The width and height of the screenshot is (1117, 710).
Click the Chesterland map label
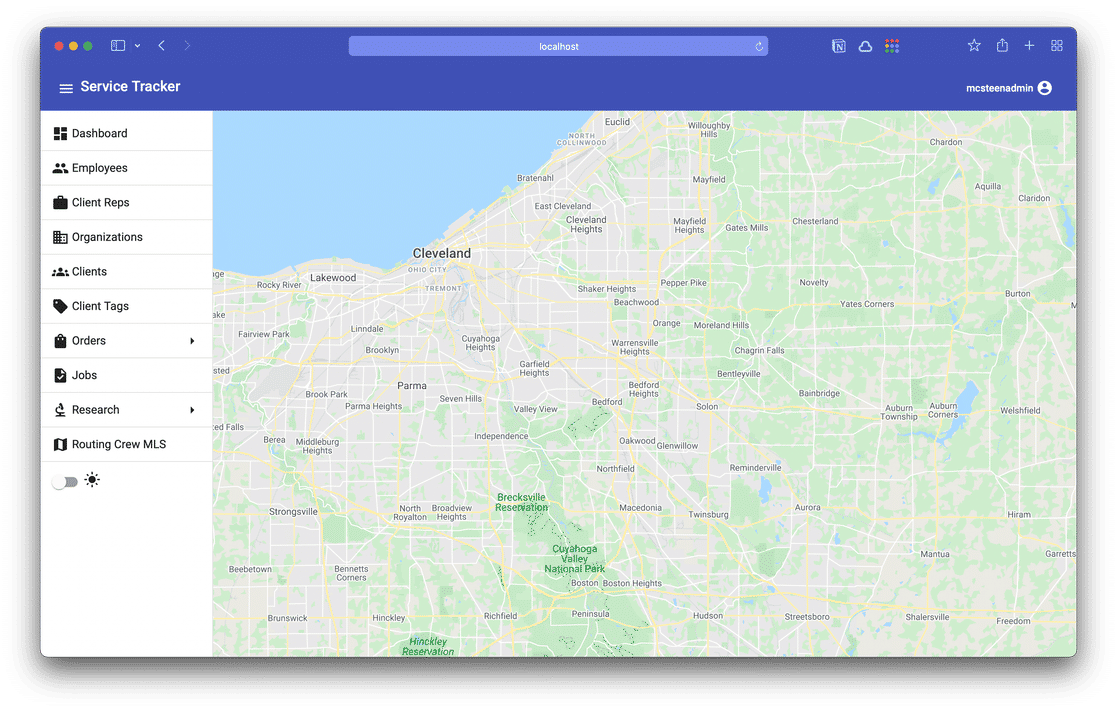[x=816, y=221]
